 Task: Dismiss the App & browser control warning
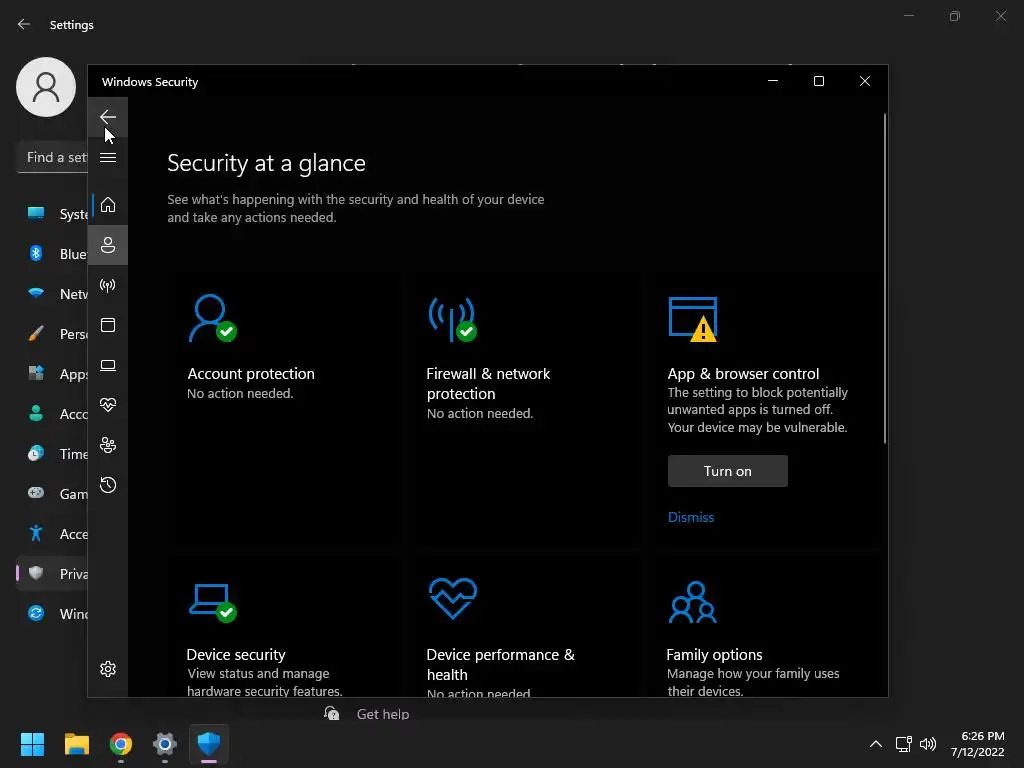[x=691, y=517]
